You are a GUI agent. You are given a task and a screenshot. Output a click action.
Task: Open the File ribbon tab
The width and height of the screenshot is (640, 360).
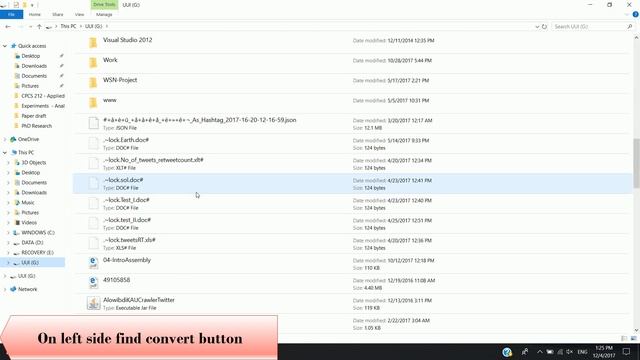pos(11,14)
